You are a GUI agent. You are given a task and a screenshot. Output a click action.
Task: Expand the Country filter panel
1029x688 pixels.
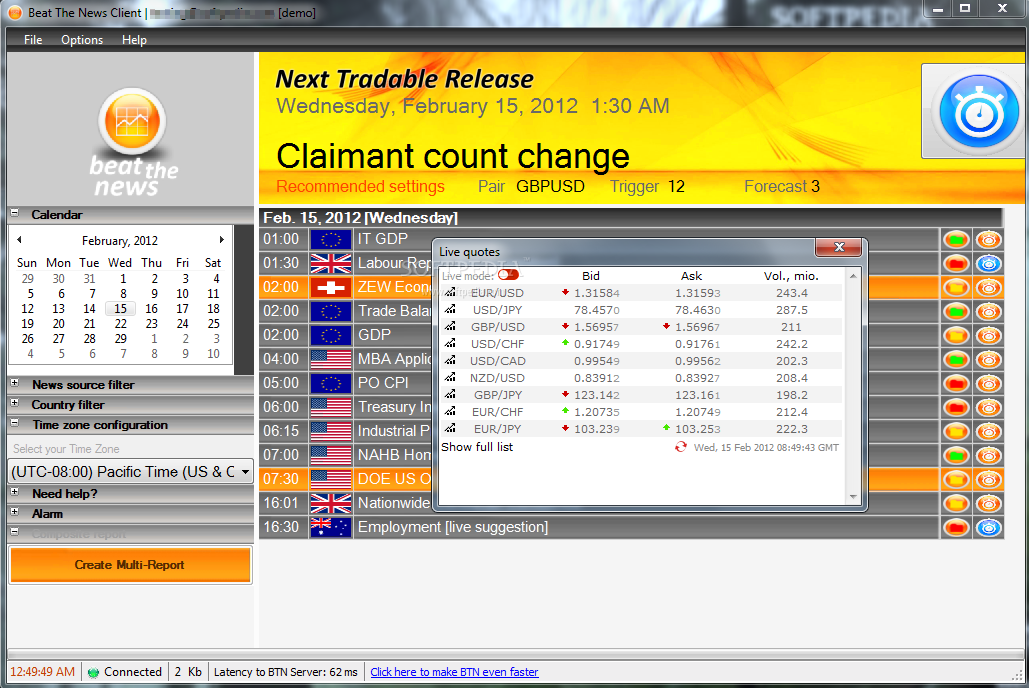pos(14,403)
